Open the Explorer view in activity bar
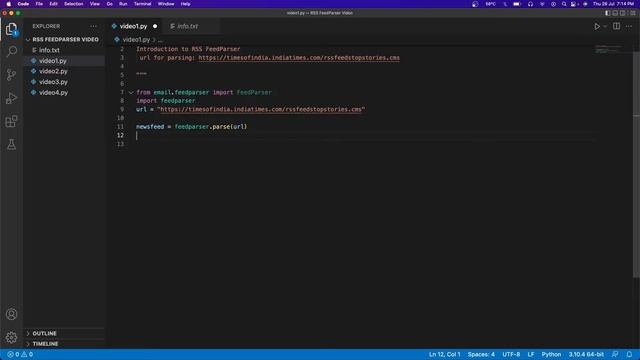Viewport: 640px width, 360px height. click(x=11, y=29)
